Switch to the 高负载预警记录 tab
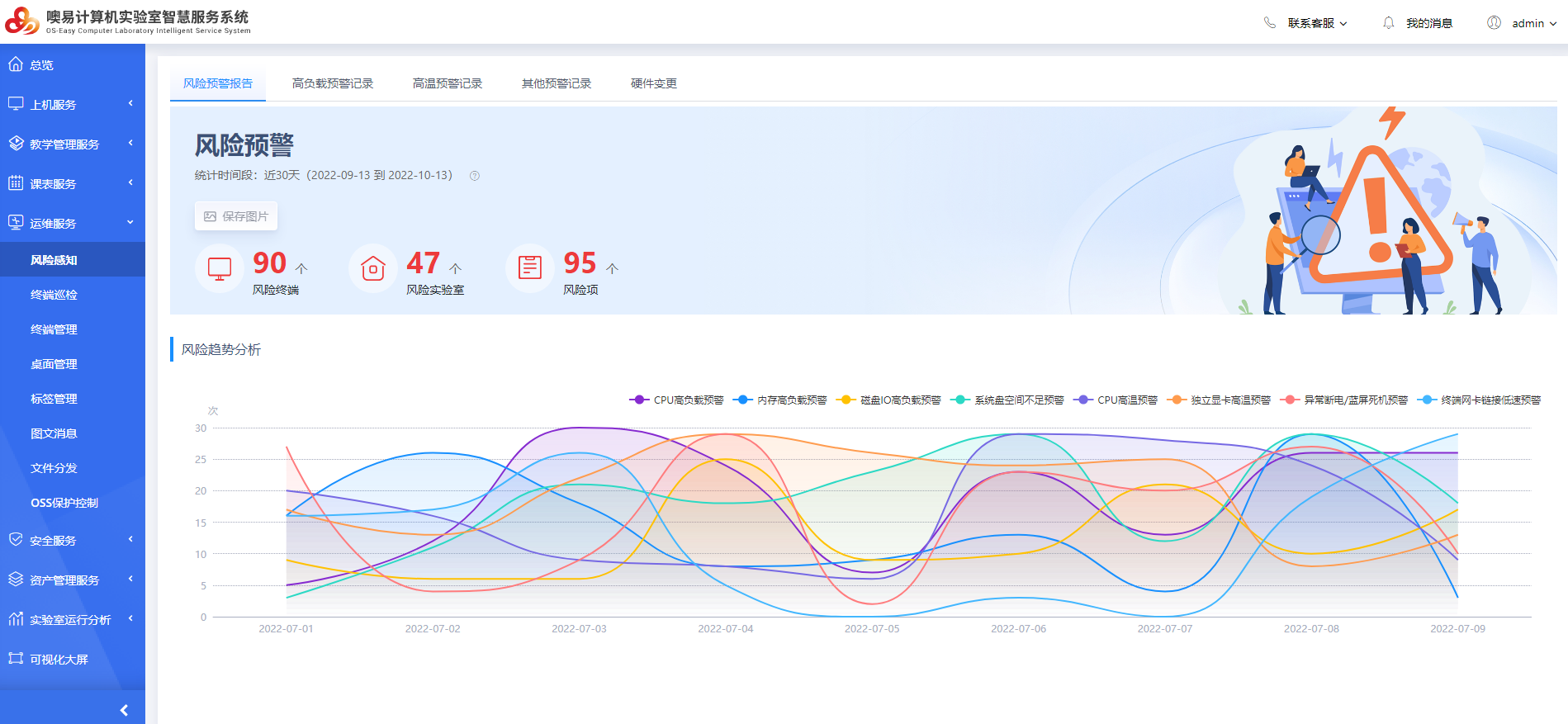Image resolution: width=1568 pixels, height=724 pixels. click(333, 83)
